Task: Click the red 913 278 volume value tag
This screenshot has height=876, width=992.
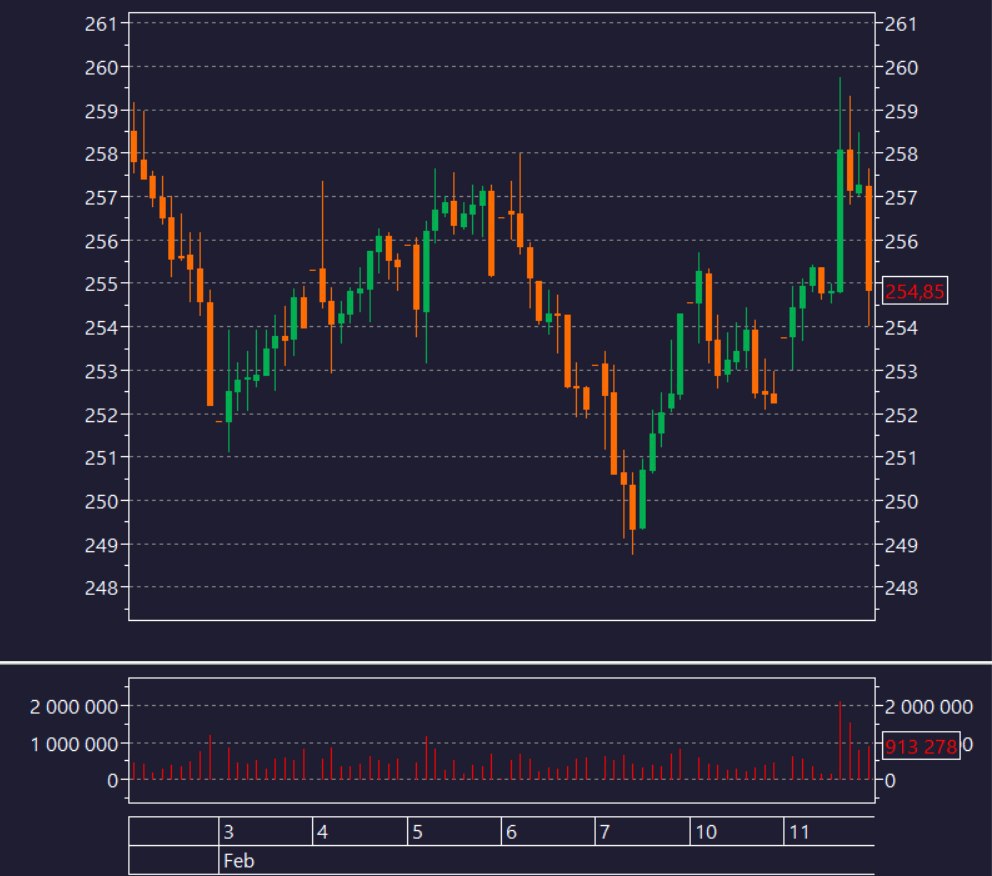Action: (x=921, y=746)
